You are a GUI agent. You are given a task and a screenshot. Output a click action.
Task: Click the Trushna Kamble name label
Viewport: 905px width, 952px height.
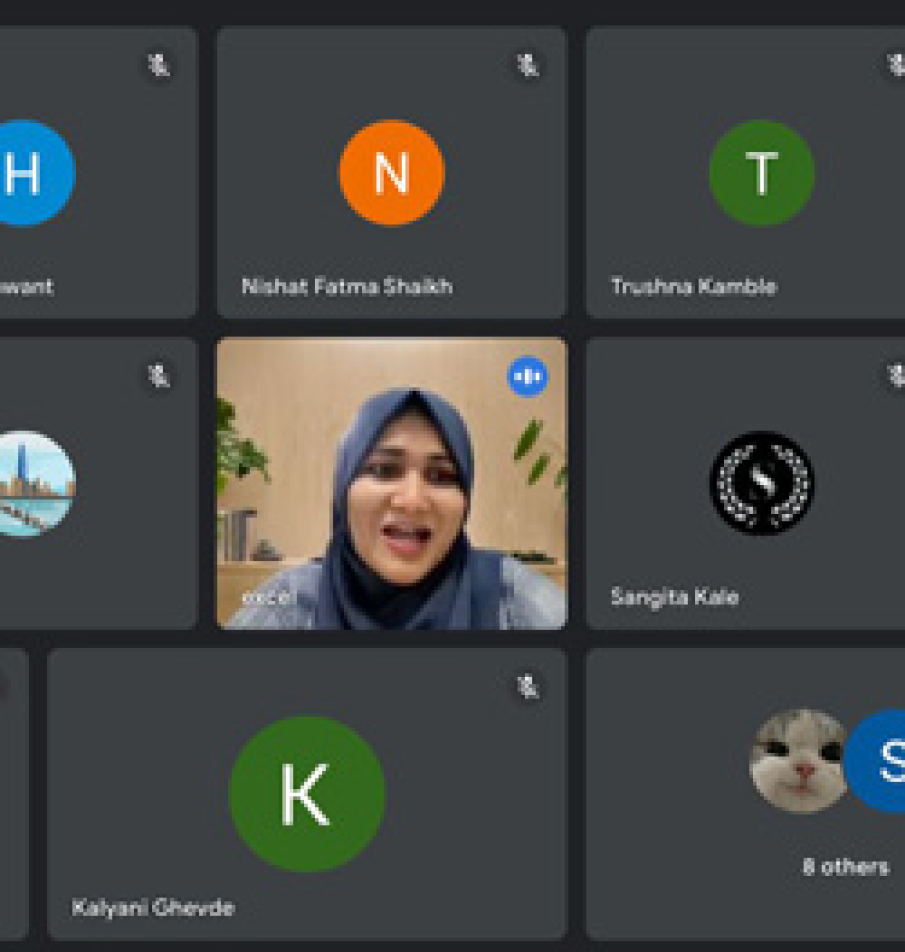coord(693,287)
